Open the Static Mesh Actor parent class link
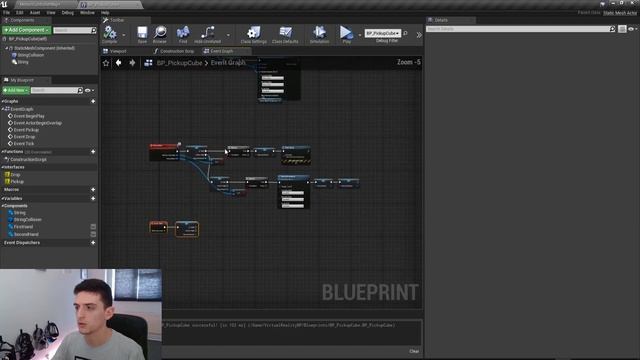This screenshot has height=360, width=640. tap(620, 13)
